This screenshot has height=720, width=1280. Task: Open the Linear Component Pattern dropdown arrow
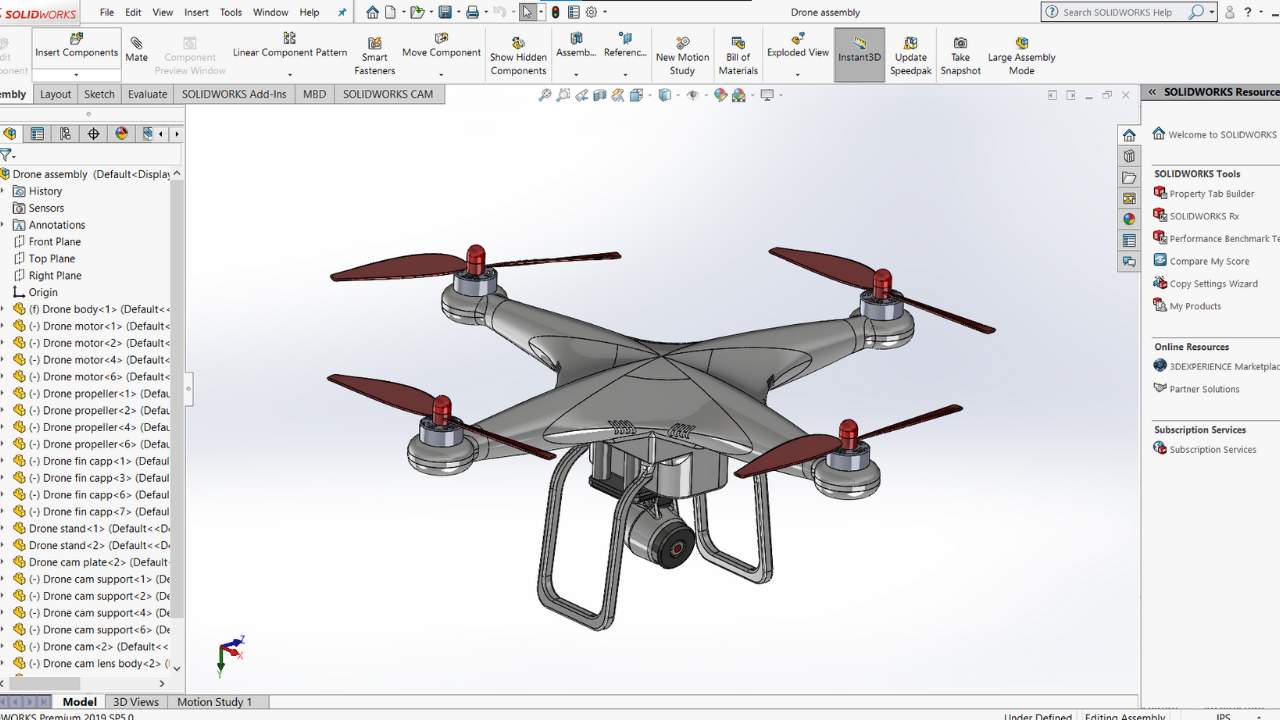(289, 74)
